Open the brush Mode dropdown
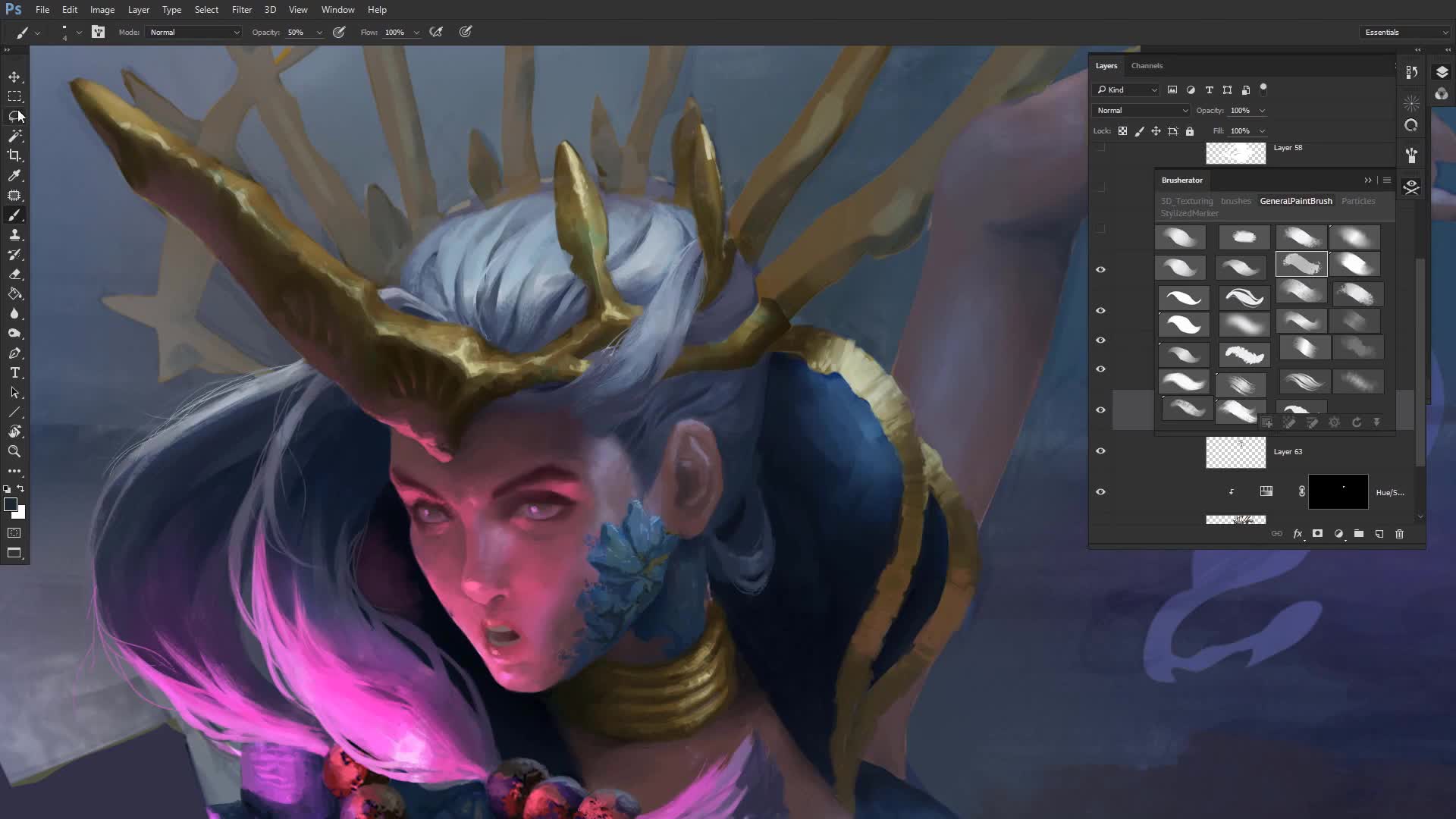 [x=193, y=32]
